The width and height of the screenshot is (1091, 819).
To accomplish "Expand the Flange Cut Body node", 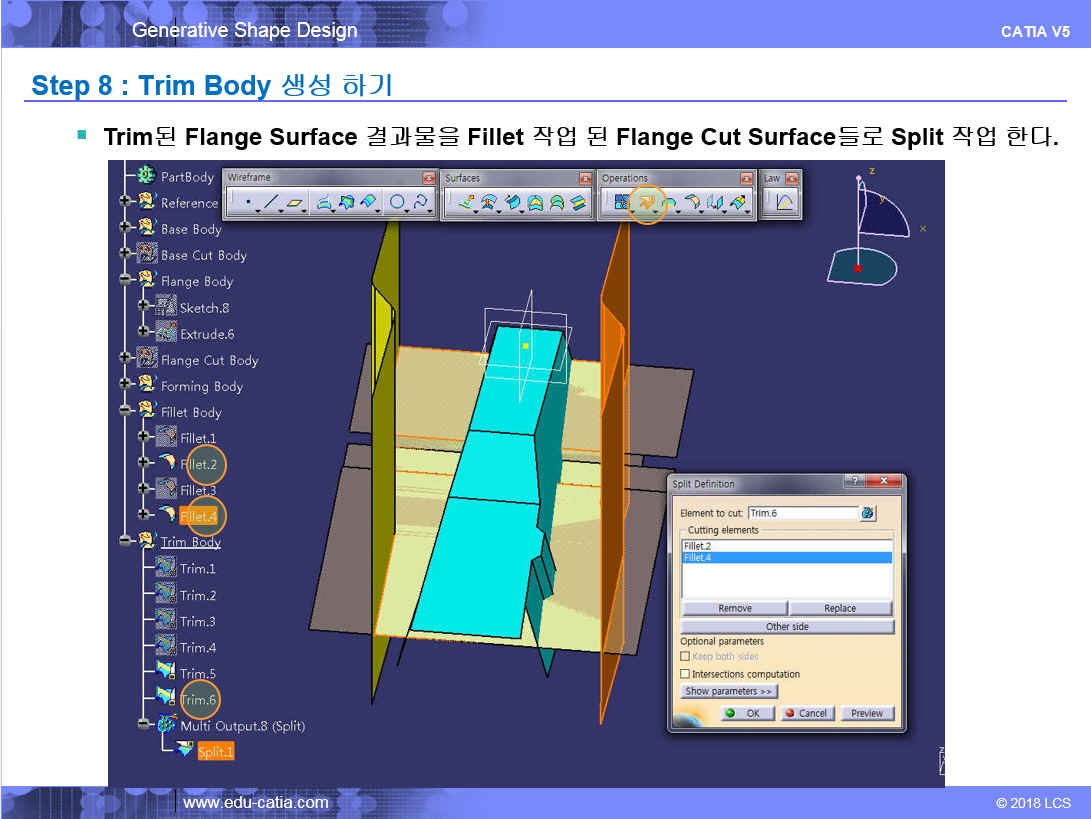I will [125, 360].
